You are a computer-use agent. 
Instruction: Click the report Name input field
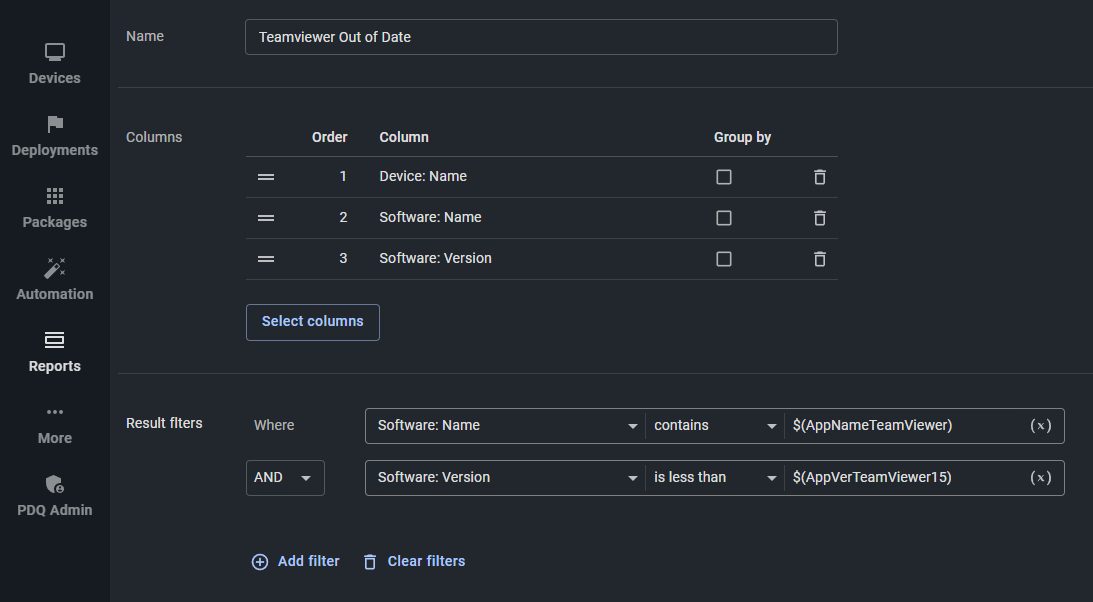point(541,37)
